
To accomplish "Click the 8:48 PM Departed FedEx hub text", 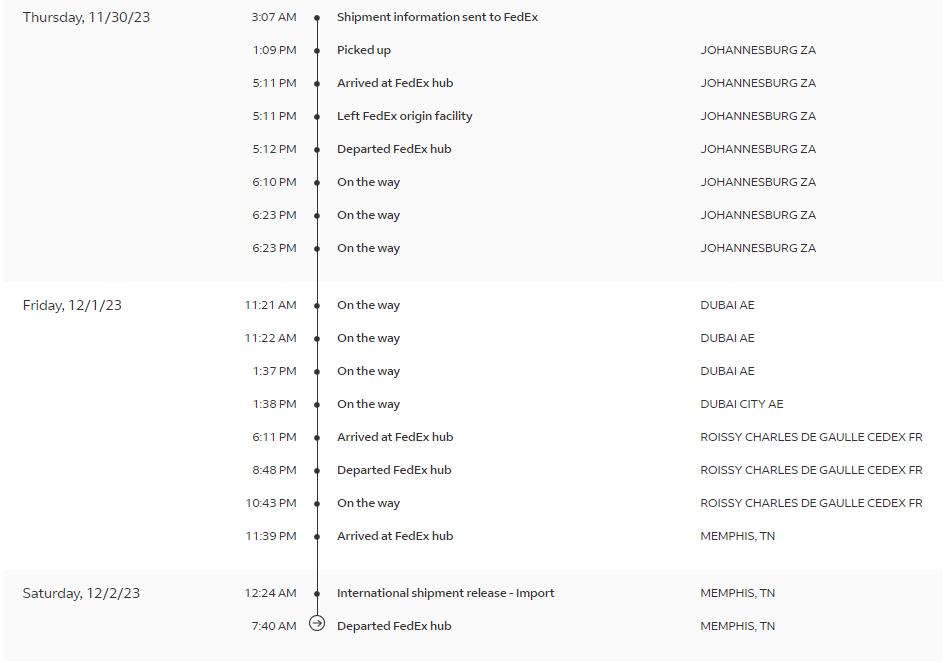I will tap(394, 471).
